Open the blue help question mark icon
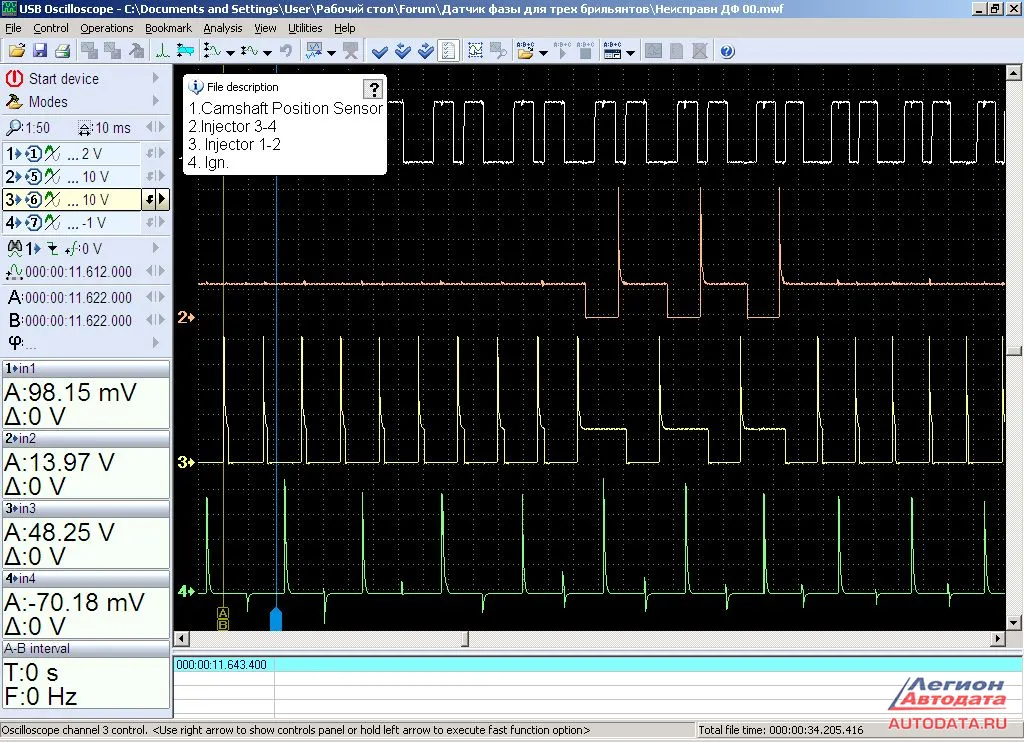1024x742 pixels. [x=727, y=51]
